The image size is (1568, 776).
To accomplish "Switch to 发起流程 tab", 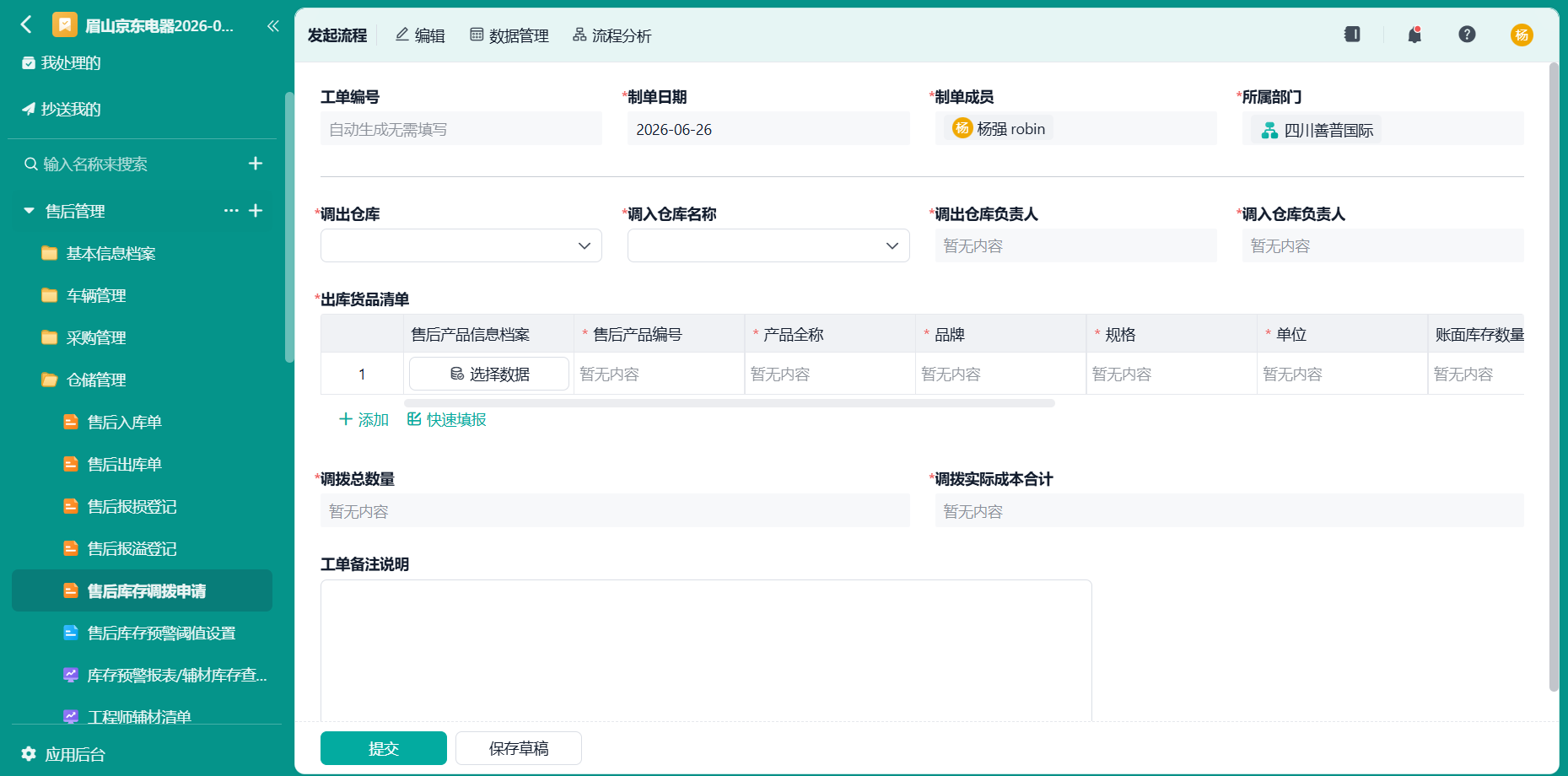I will tap(337, 35).
